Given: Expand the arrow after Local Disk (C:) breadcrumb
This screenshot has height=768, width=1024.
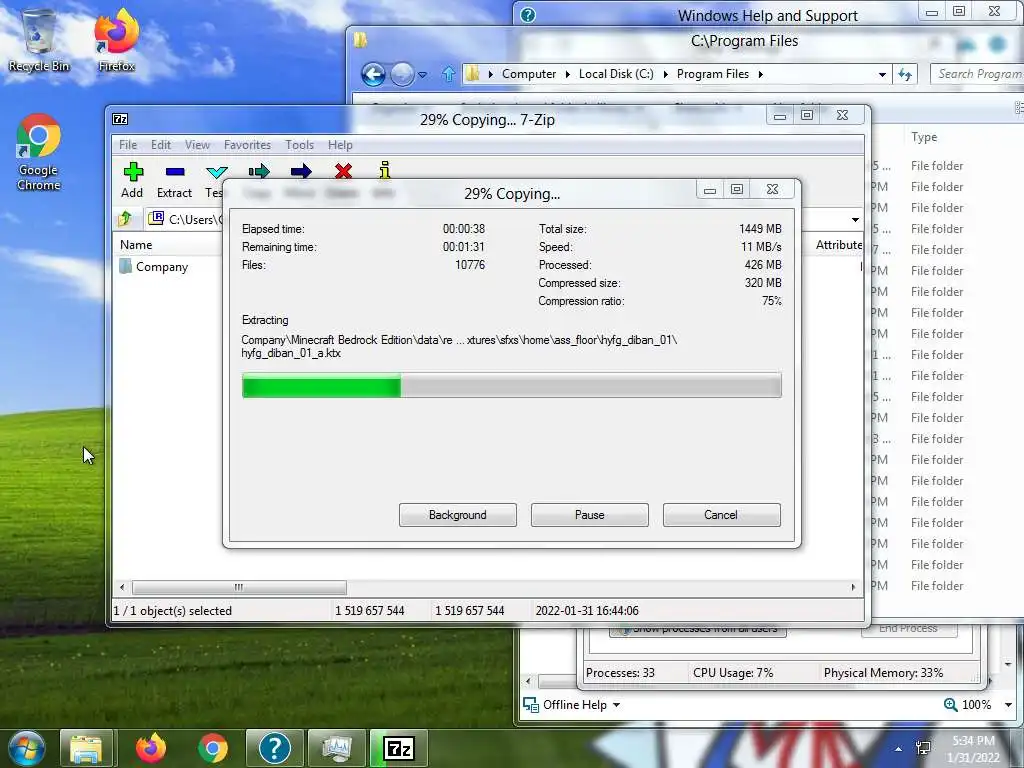Looking at the screenshot, I should [x=665, y=74].
